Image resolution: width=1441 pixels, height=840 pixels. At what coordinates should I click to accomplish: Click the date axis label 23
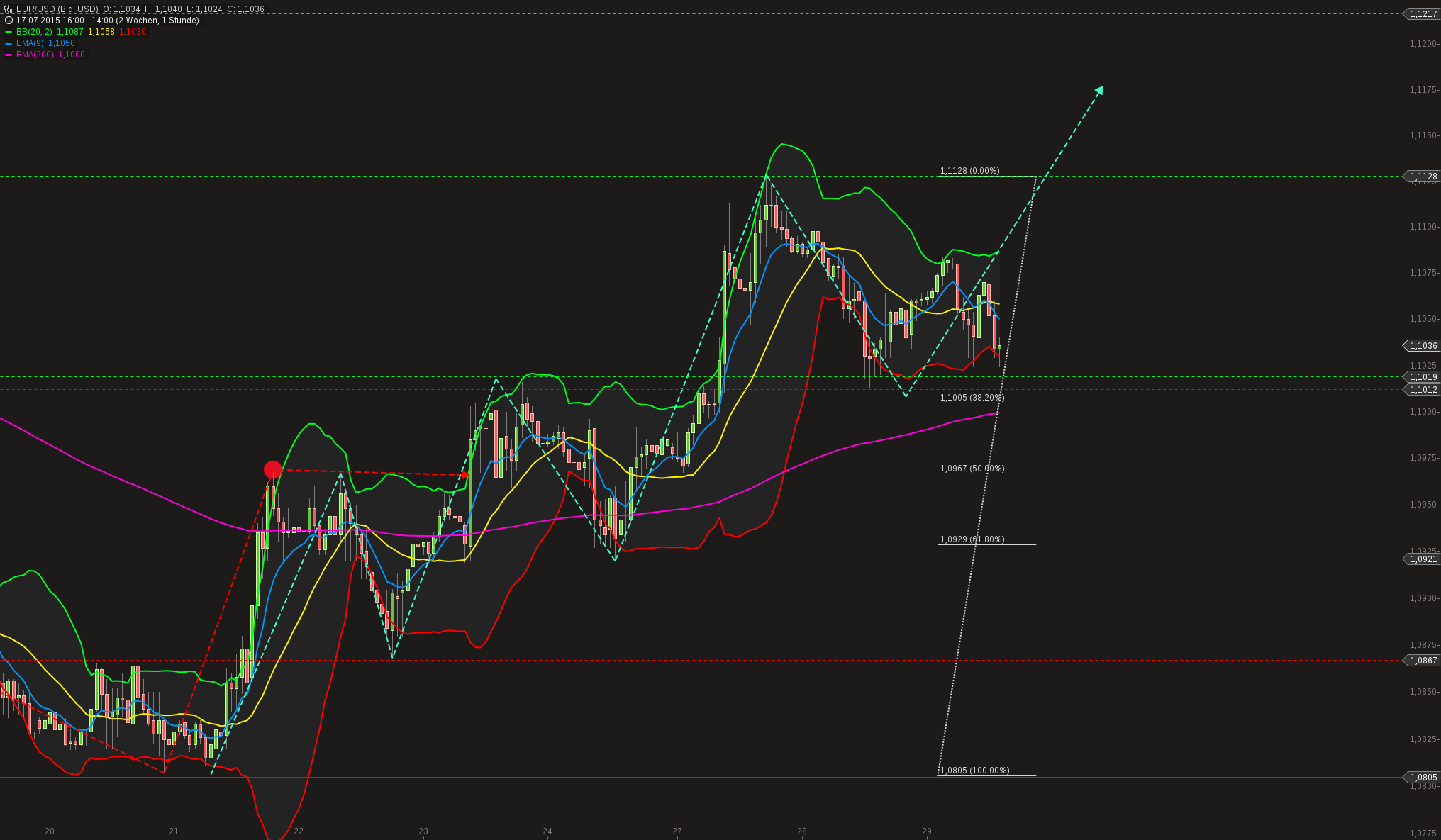click(x=423, y=831)
